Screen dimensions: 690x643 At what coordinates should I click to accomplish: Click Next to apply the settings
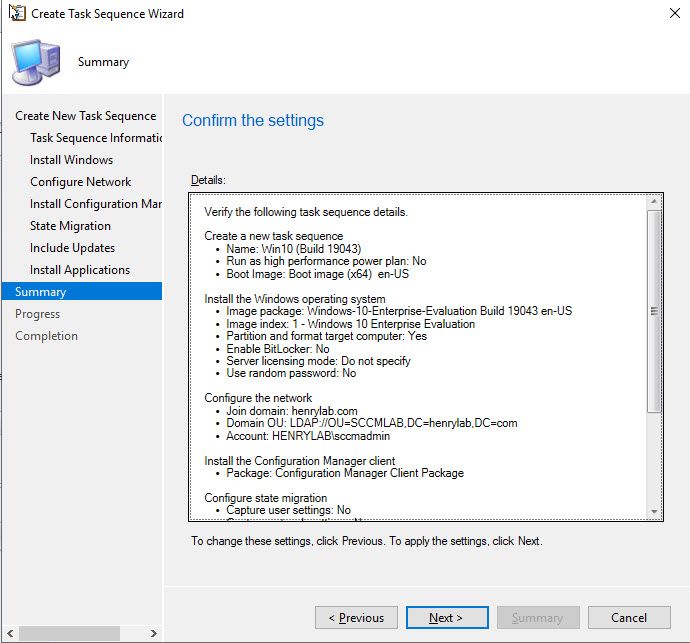pos(446,618)
